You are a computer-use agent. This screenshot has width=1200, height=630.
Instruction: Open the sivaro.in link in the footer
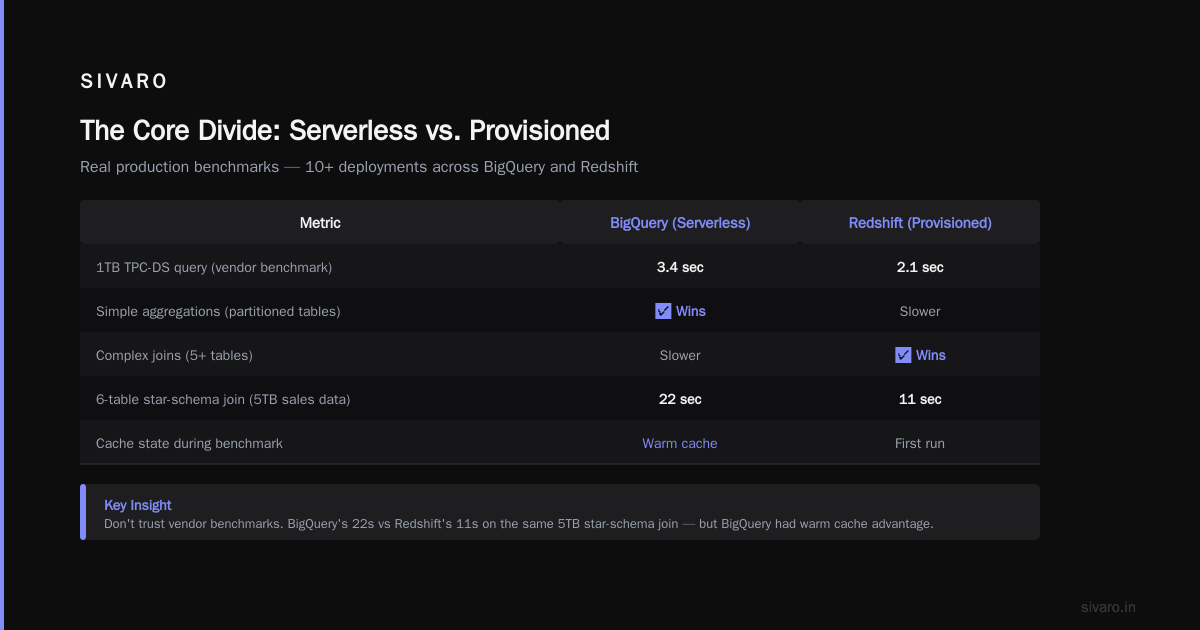coord(1108,607)
